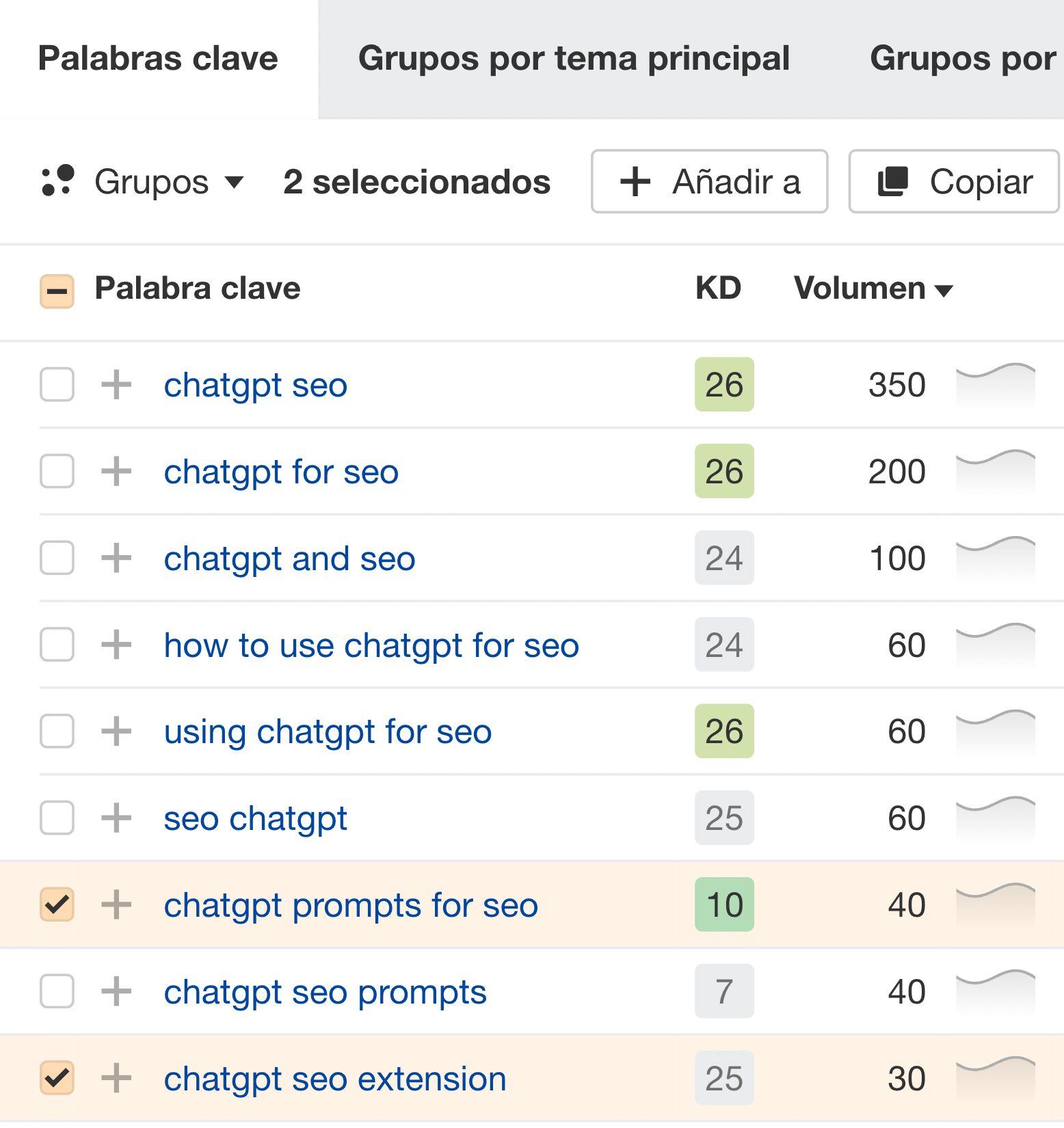Image resolution: width=1064 pixels, height=1128 pixels.
Task: Click the plus icon next to "using chatgpt for seo"
Action: pyautogui.click(x=117, y=731)
